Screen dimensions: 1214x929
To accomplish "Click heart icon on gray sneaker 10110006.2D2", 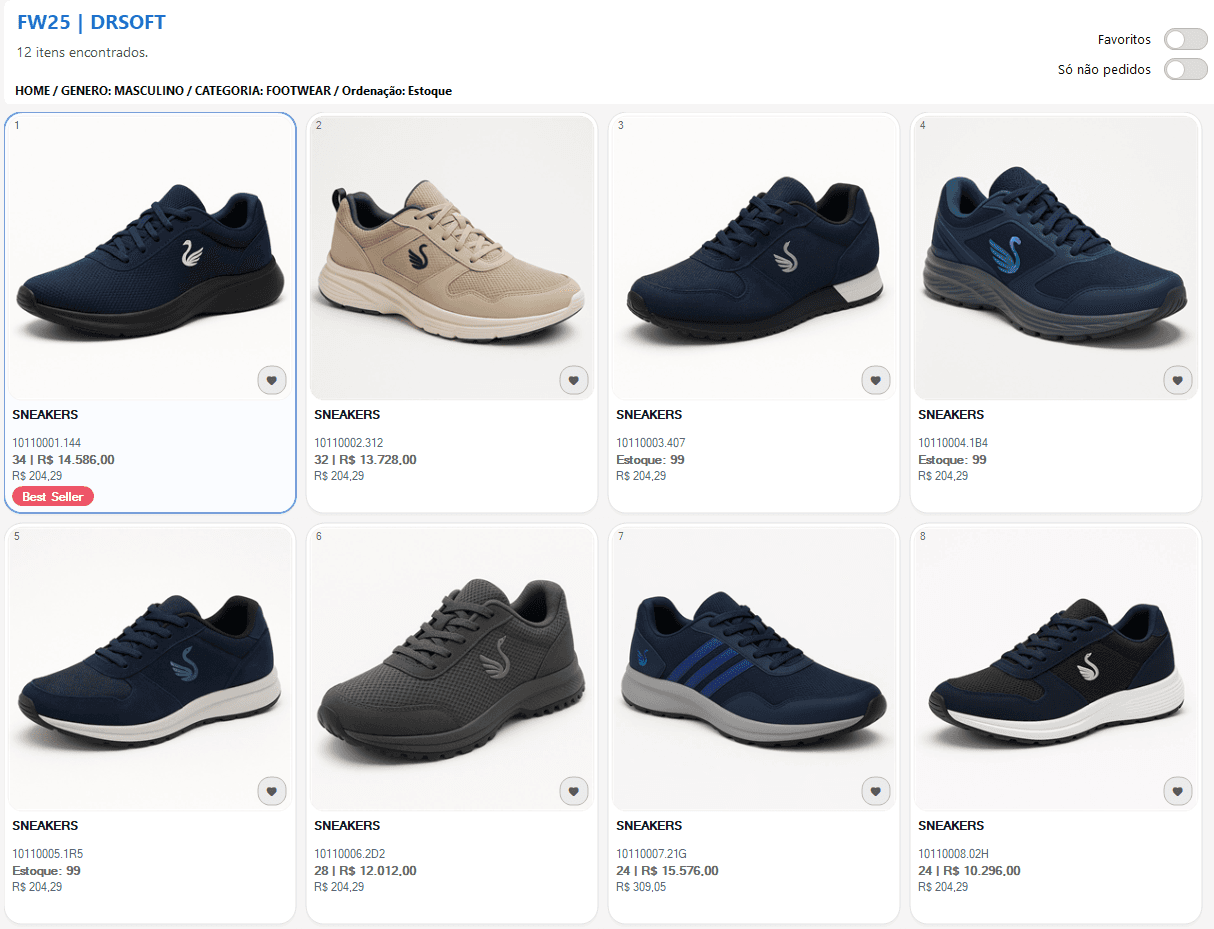I will coord(574,791).
